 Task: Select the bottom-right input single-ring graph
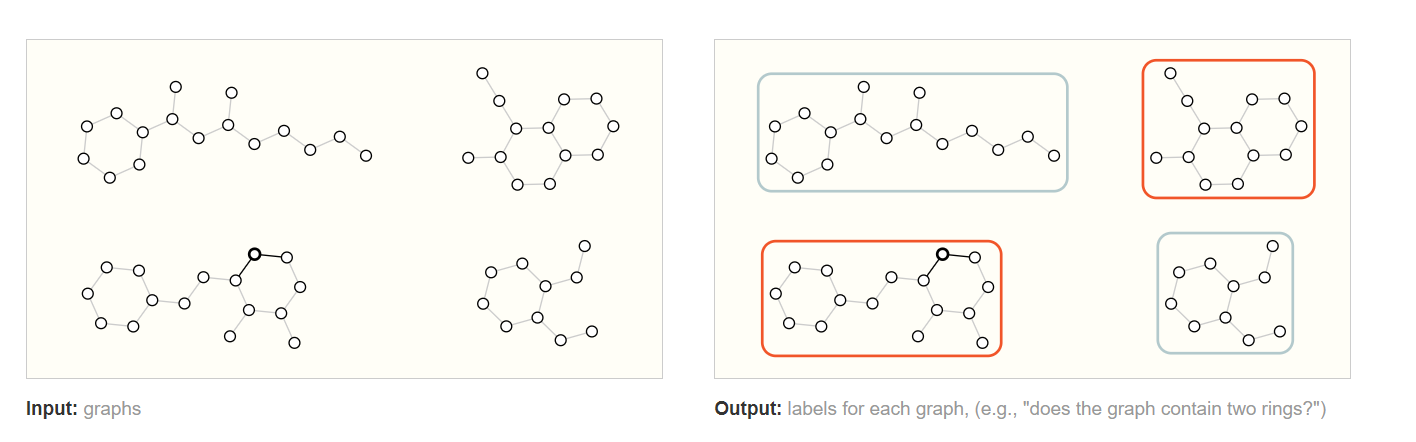click(x=538, y=294)
